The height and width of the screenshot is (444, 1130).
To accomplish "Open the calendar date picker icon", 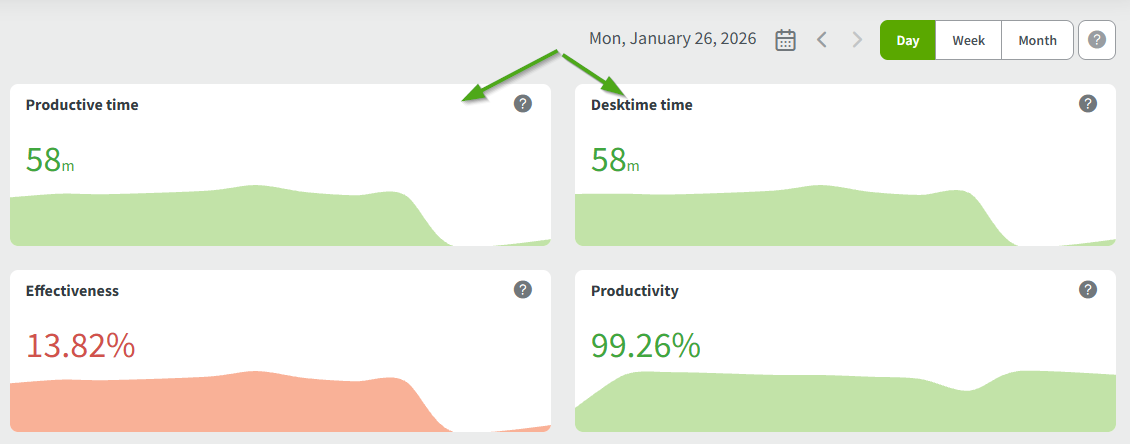I will pyautogui.click(x=786, y=40).
